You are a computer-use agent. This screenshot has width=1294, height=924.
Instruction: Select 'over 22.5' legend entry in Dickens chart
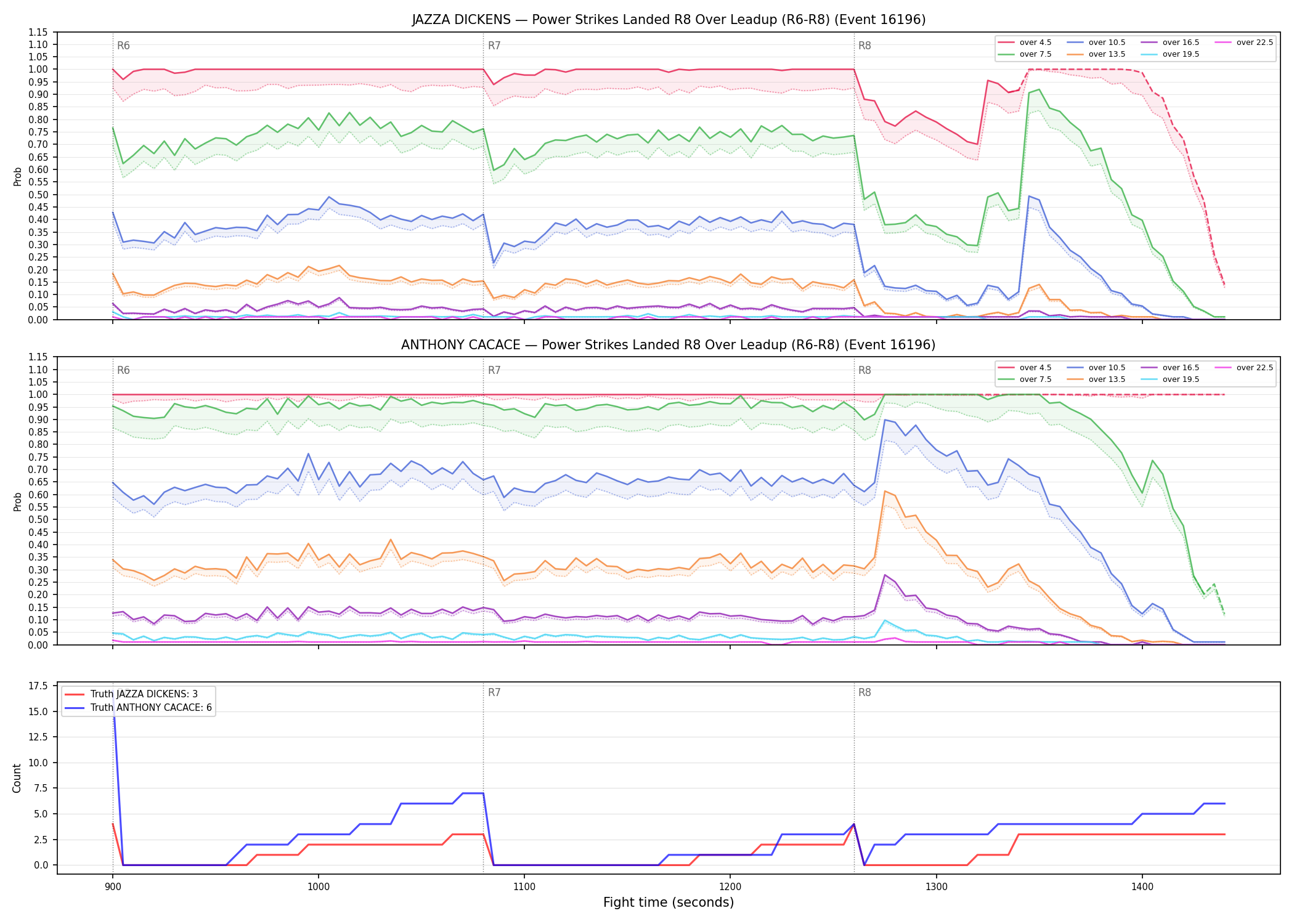(x=1244, y=43)
